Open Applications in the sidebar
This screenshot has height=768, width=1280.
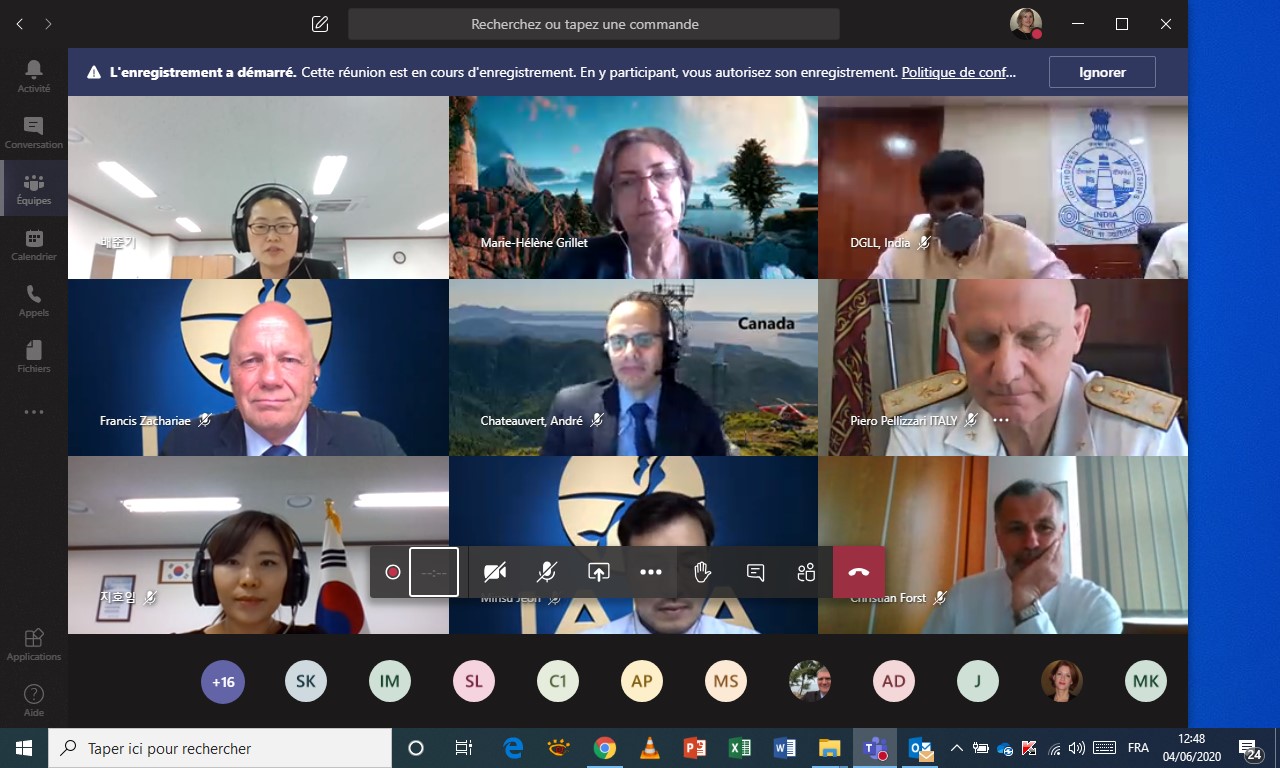pos(34,644)
